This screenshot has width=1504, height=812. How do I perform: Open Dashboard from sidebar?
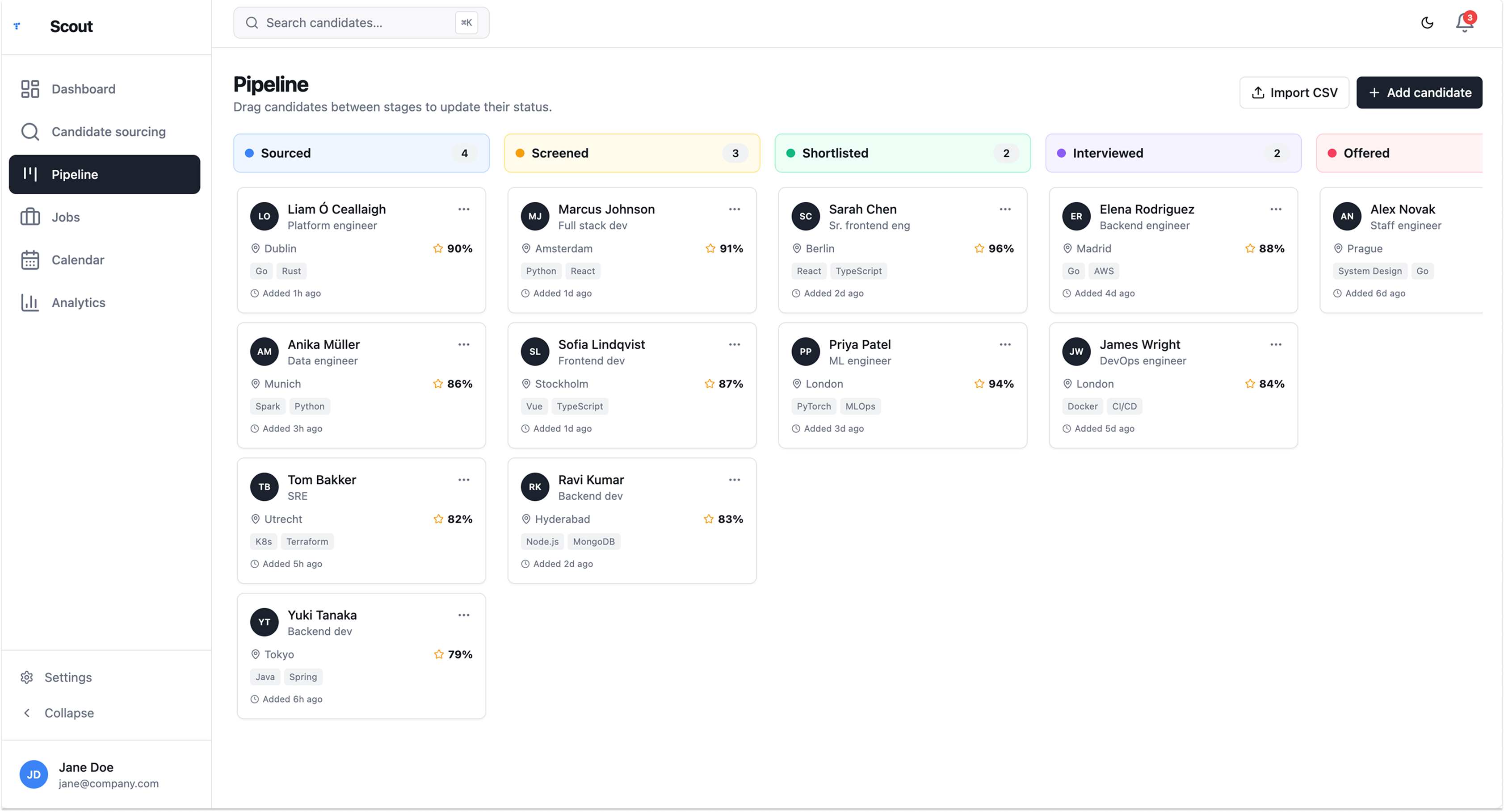[84, 89]
